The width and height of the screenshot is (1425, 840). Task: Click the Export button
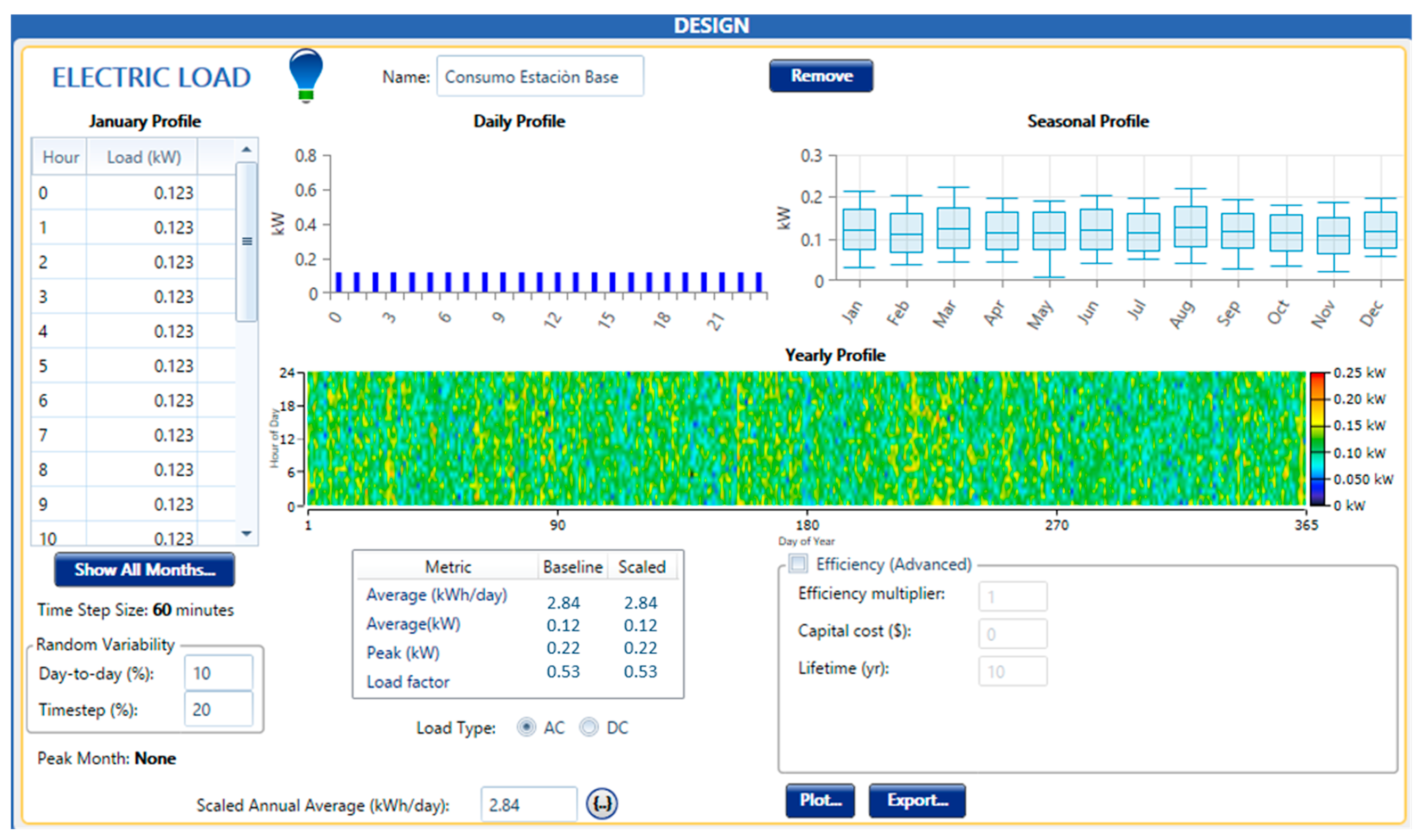click(917, 800)
